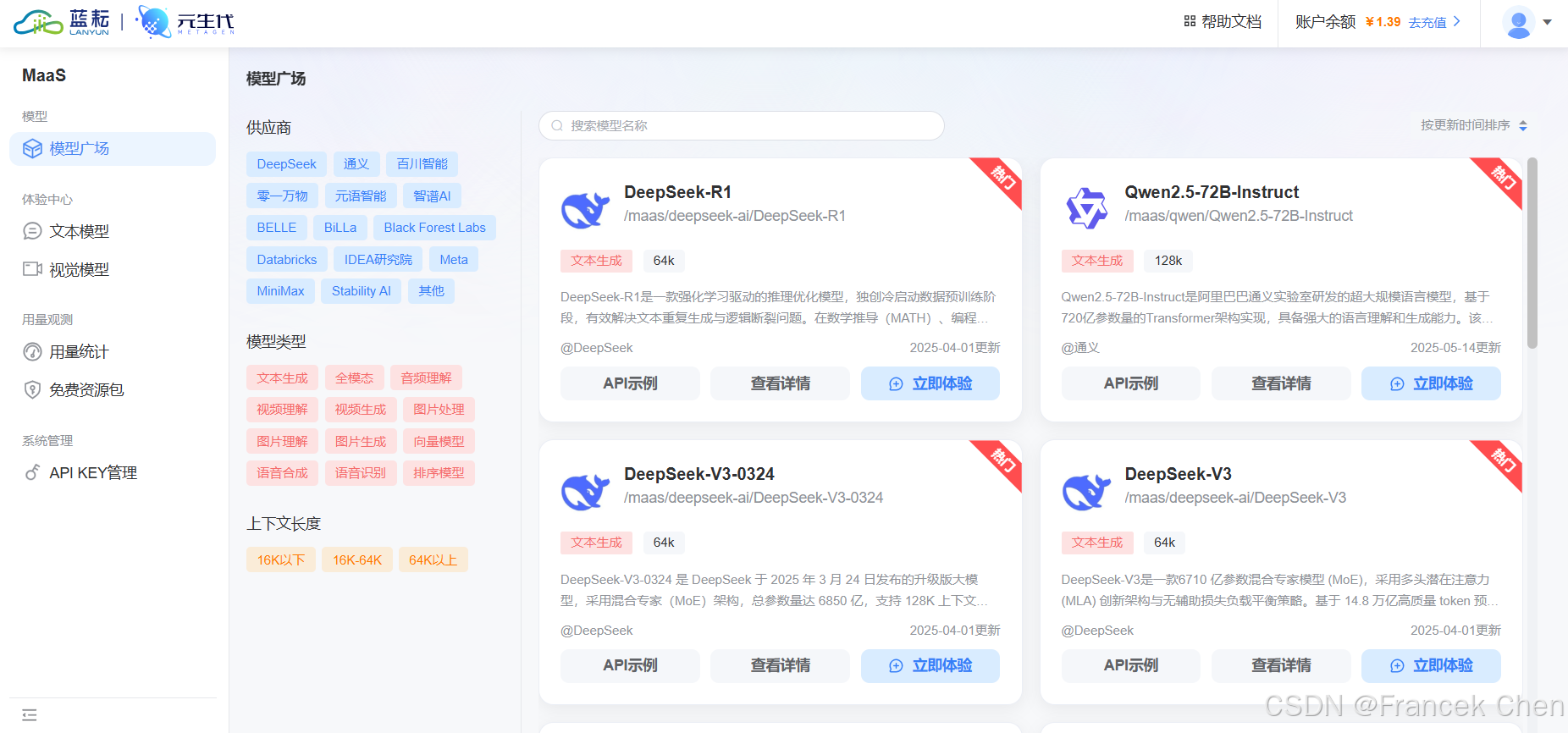The image size is (1568, 733).
Task: Filter by 百川智能 provider
Action: 422,164
